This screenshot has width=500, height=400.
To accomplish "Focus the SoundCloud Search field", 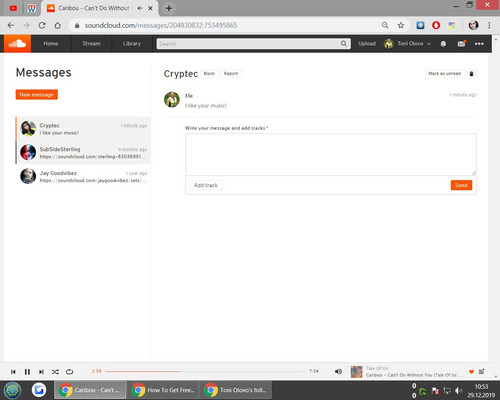I will coord(248,44).
